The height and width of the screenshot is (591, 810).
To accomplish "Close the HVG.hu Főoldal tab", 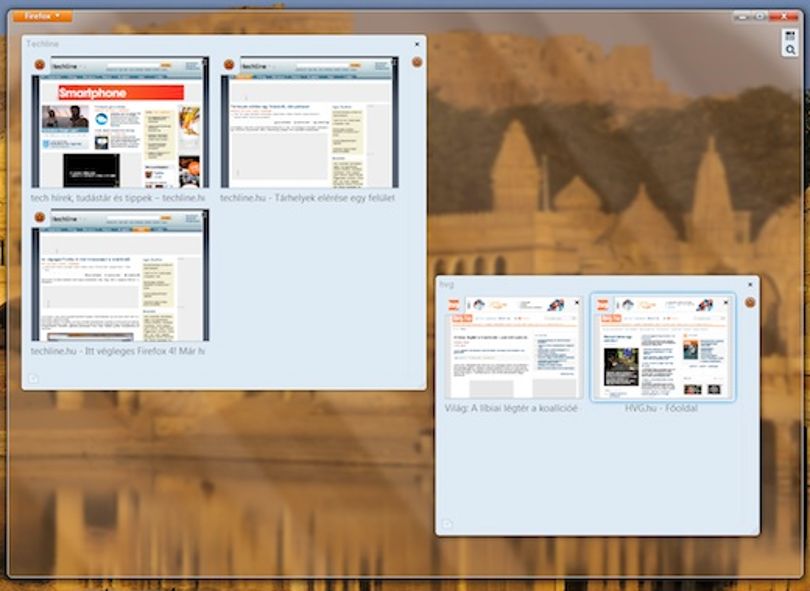I will click(x=726, y=303).
